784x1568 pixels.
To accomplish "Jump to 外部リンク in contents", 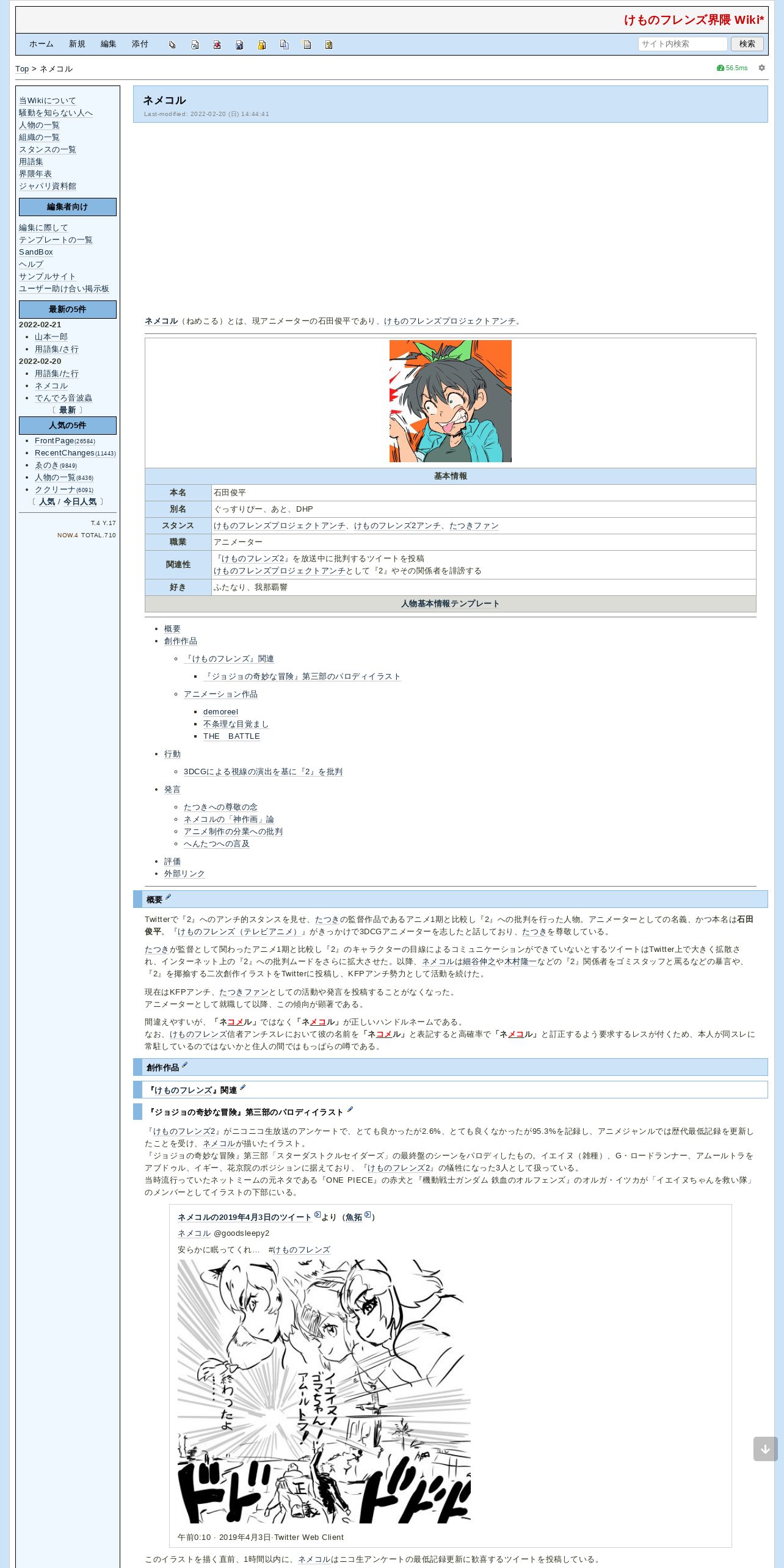I will [184, 874].
